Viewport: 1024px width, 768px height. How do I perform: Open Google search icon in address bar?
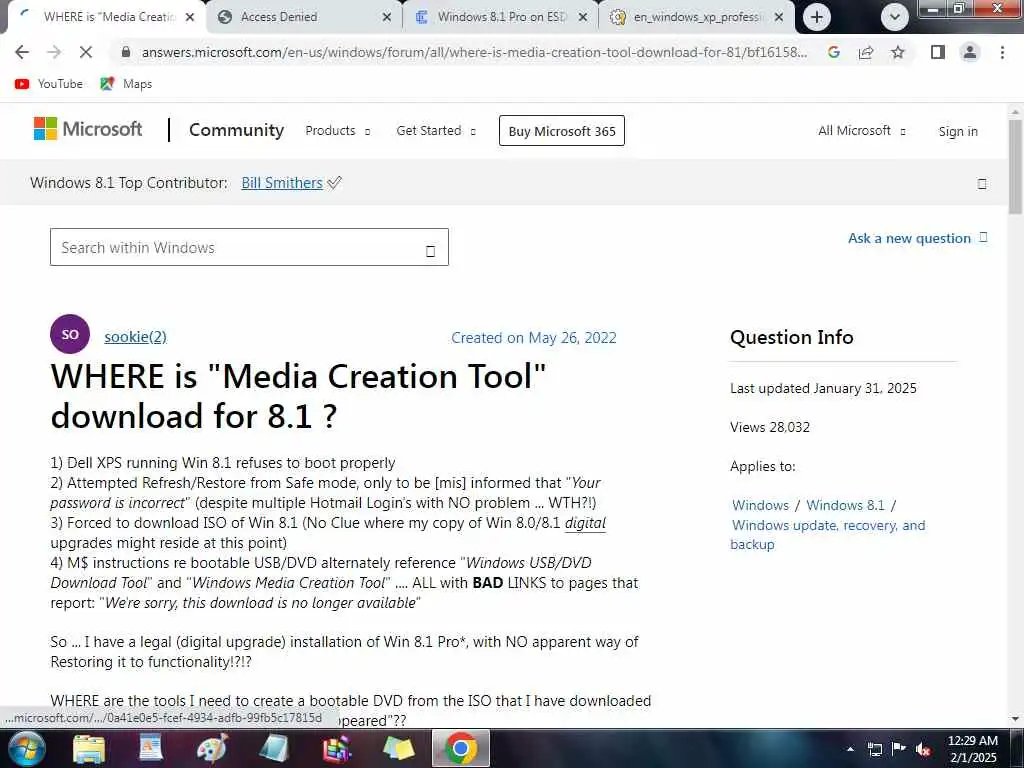click(x=834, y=52)
